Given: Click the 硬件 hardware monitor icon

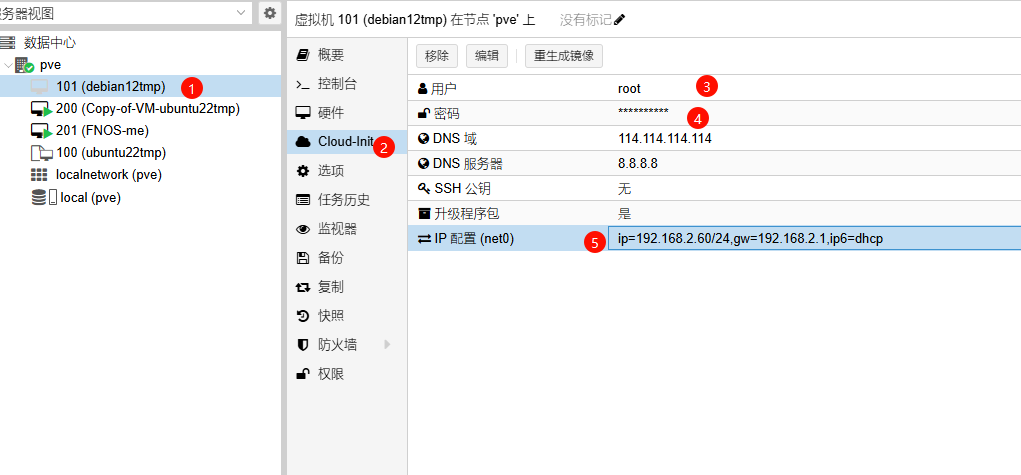Looking at the screenshot, I should pos(303,113).
